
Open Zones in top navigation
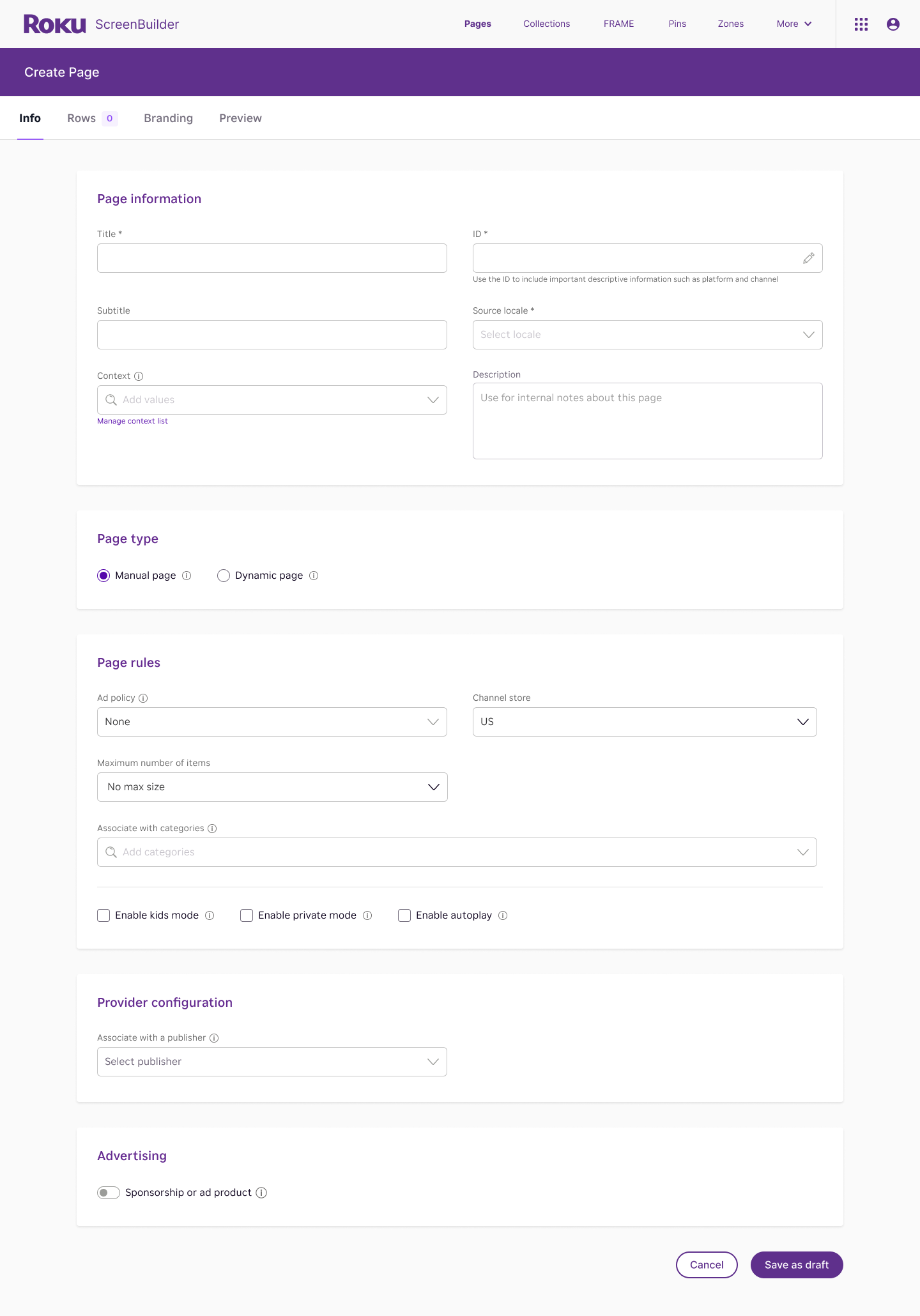731,24
